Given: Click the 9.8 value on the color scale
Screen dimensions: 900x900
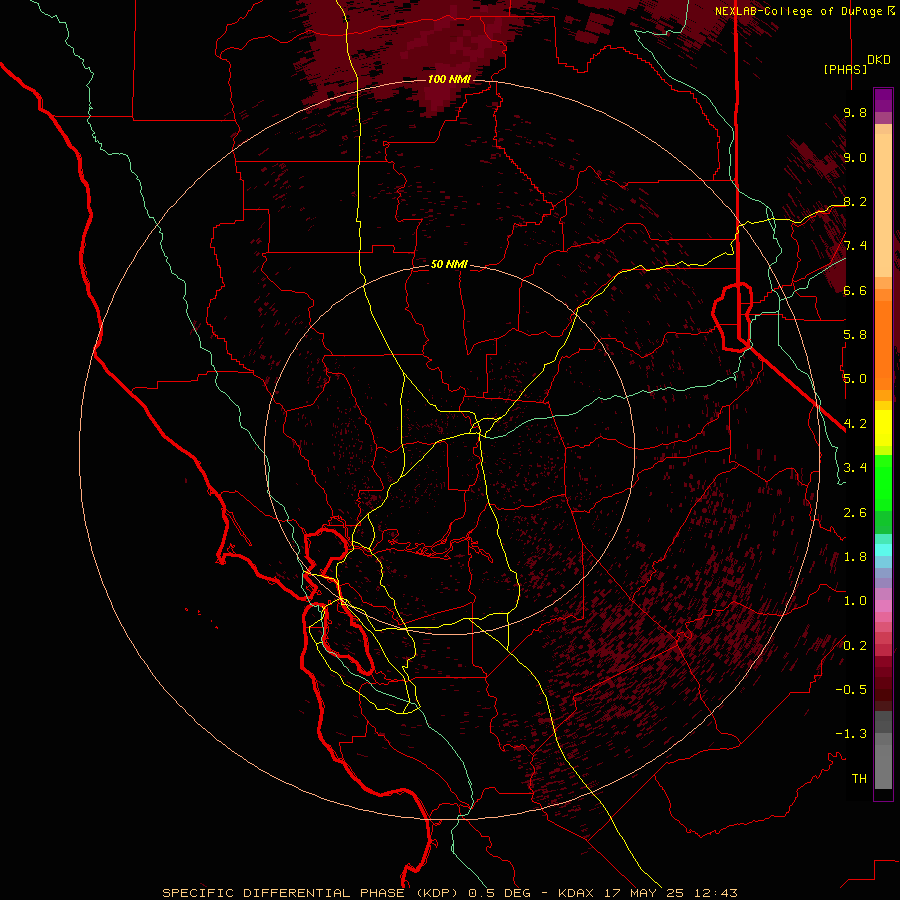Looking at the screenshot, I should pos(855,113).
